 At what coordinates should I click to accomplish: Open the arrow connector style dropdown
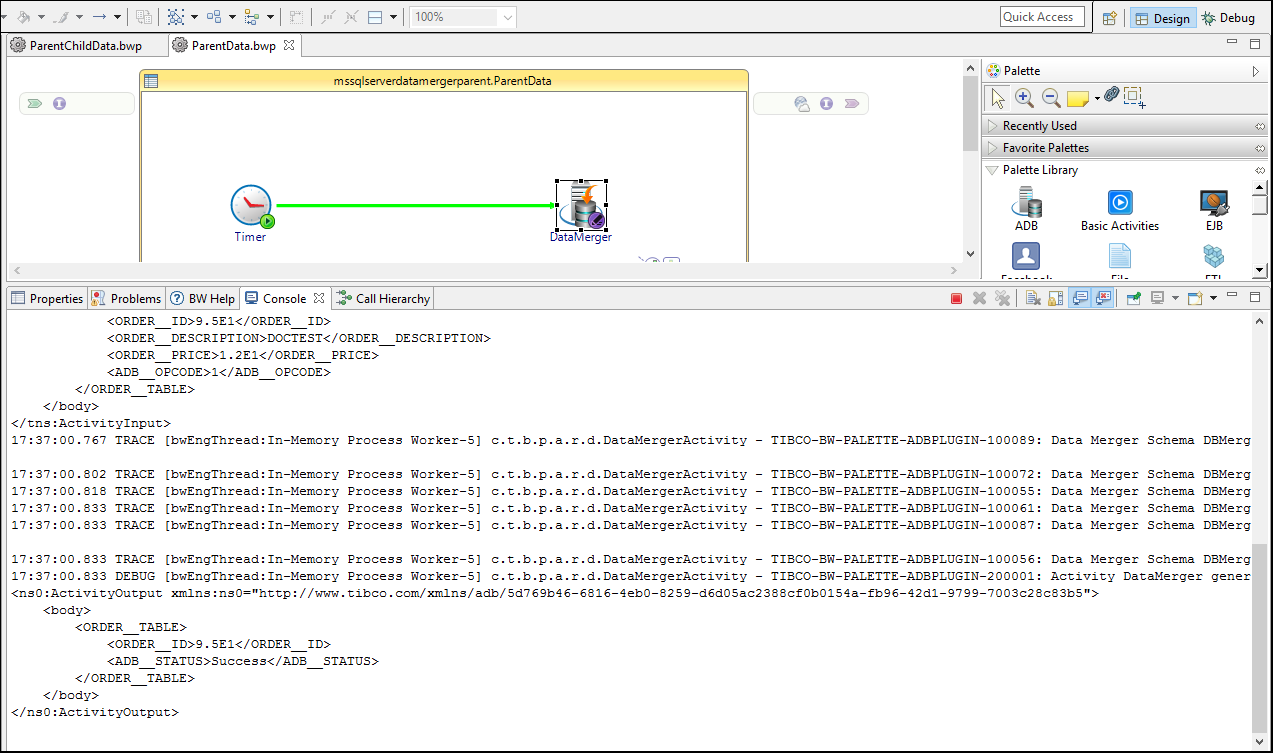coord(118,17)
